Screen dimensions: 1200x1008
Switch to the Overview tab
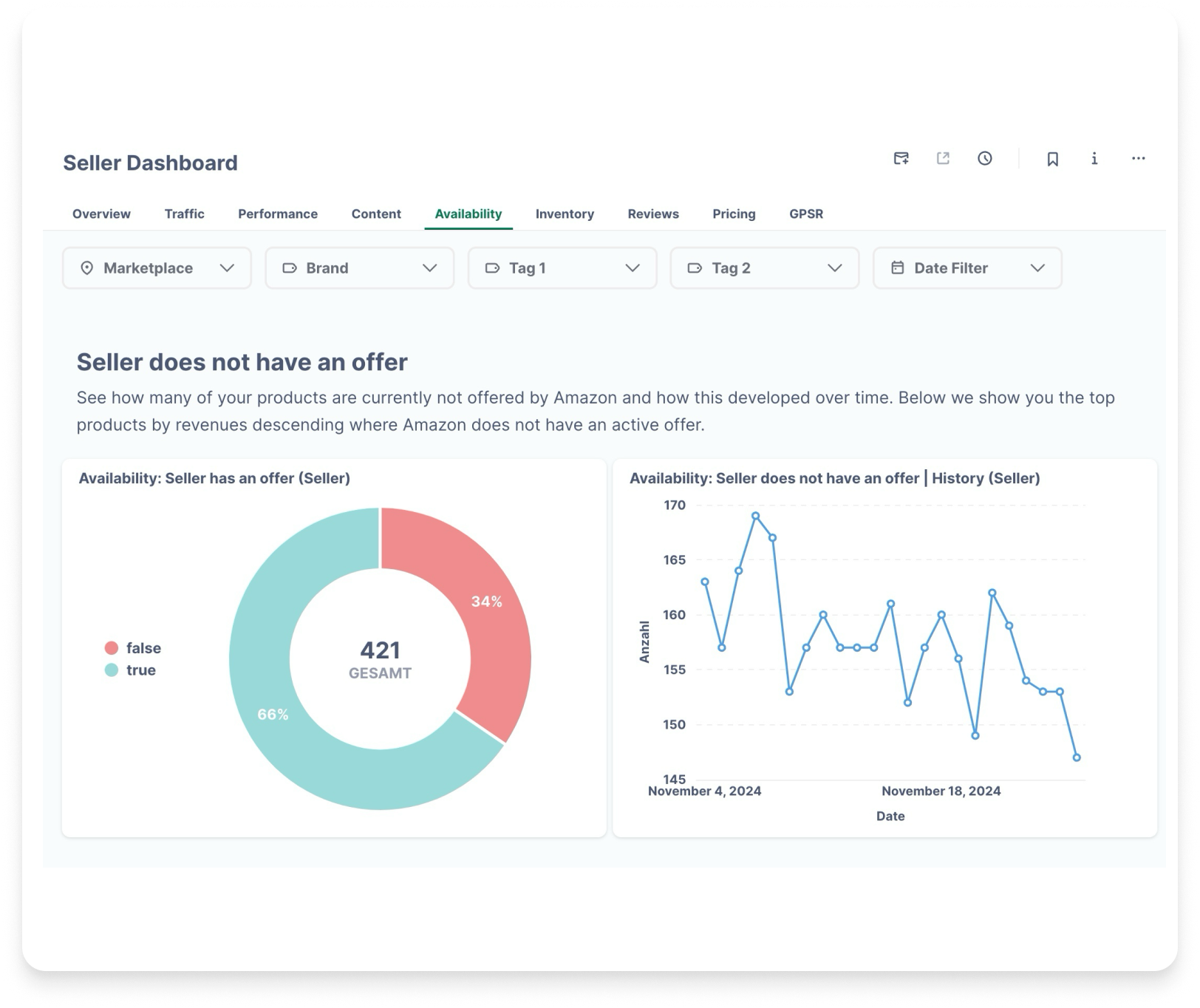101,214
